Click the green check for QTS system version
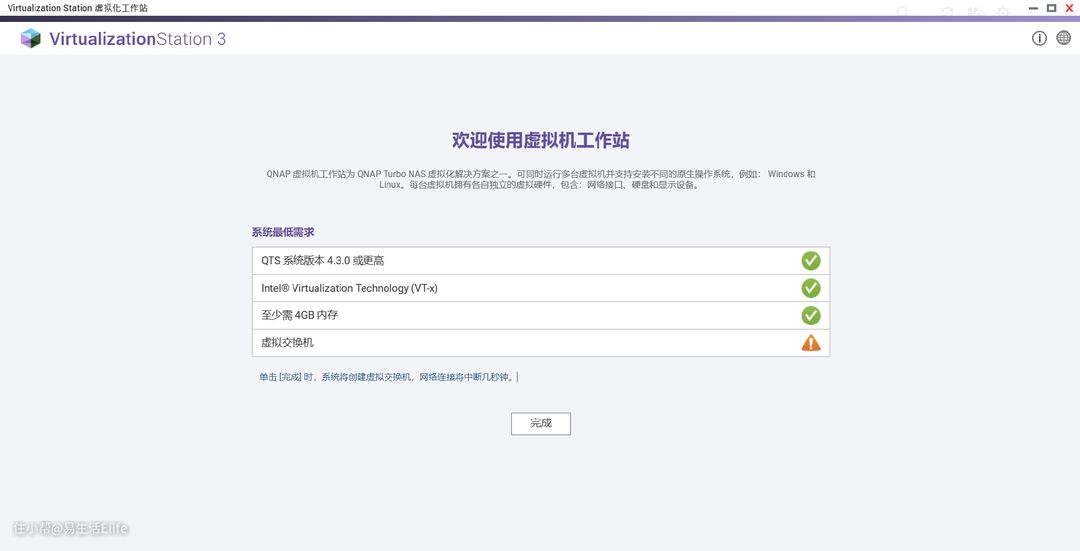This screenshot has height=551, width=1080. click(810, 260)
